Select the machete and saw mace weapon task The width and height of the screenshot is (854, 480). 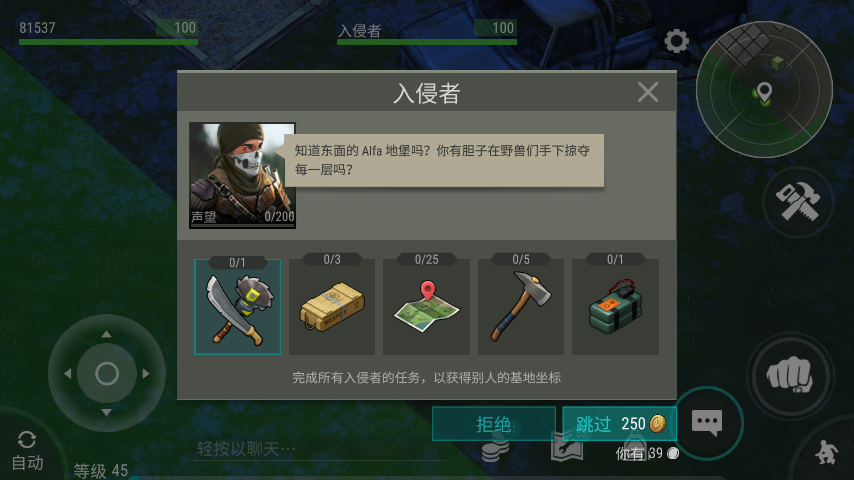point(237,307)
